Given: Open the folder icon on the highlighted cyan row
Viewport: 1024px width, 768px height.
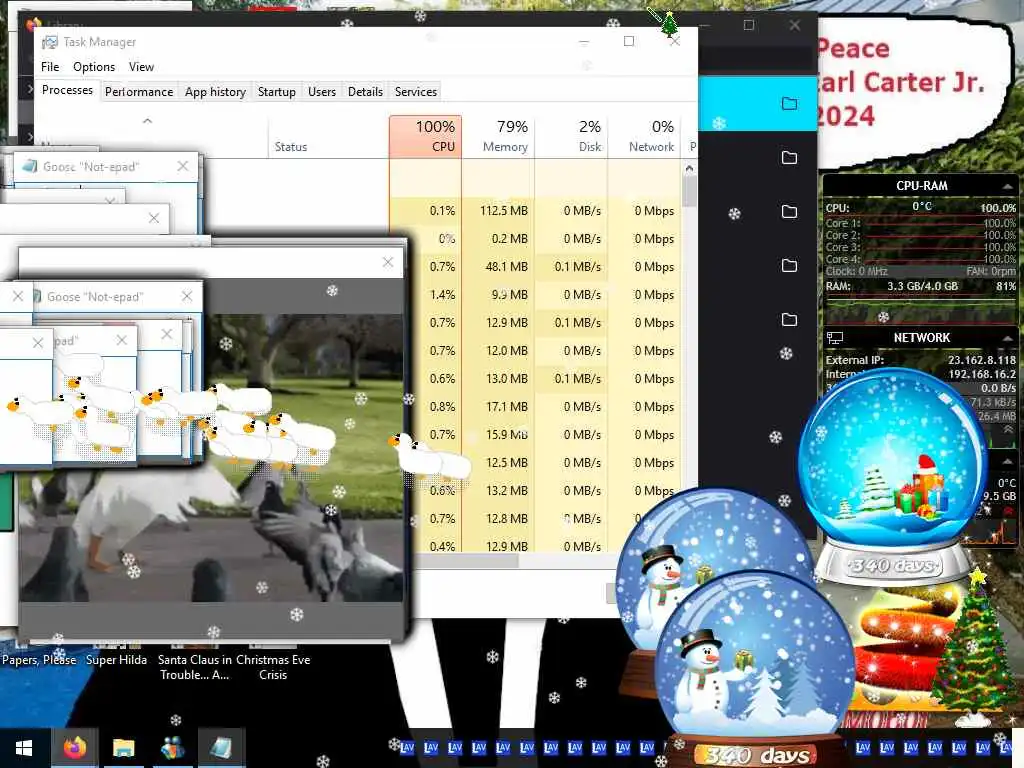Looking at the screenshot, I should [790, 103].
